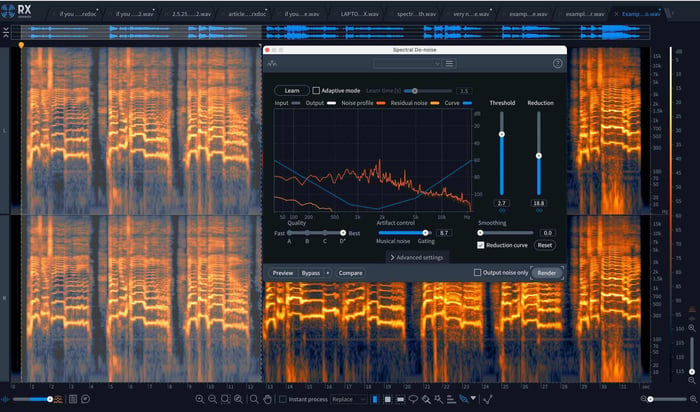Switch to the very n...e.wav tab
This screenshot has height=412, width=700.
pyautogui.click(x=471, y=14)
